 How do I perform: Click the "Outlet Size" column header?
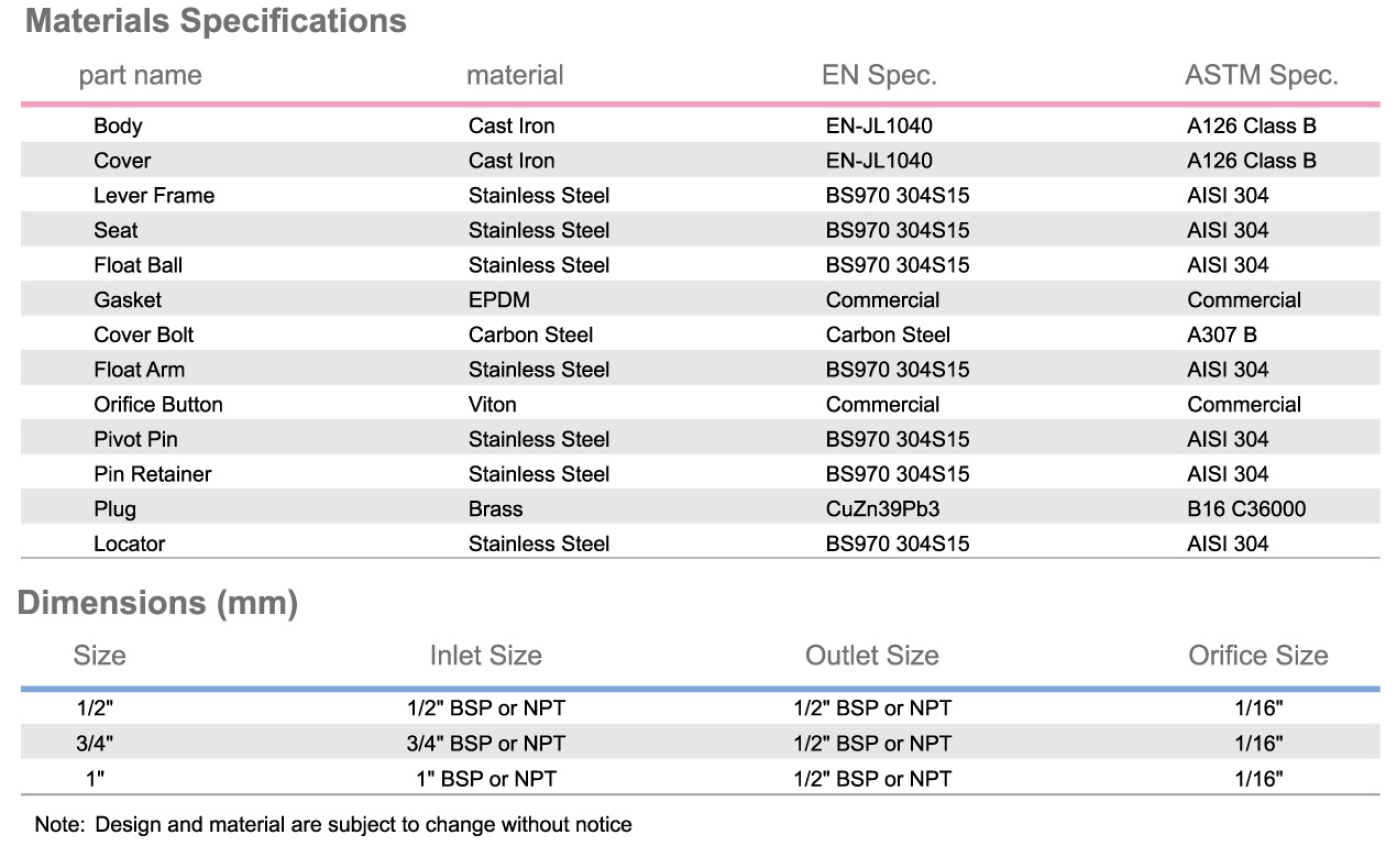click(x=872, y=656)
